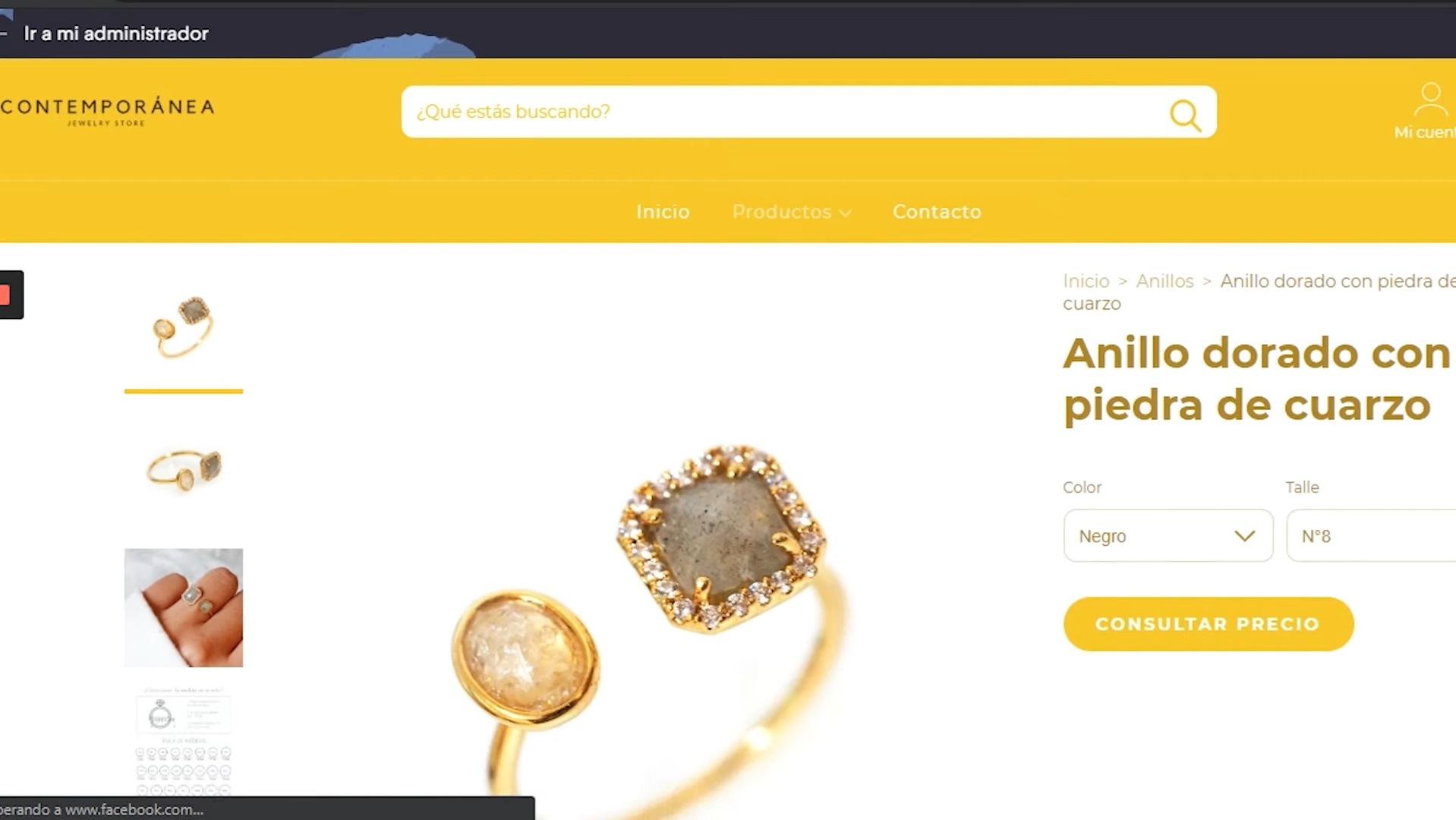The image size is (1456, 820).
Task: Select the first ring thumbnail
Action: click(x=184, y=328)
